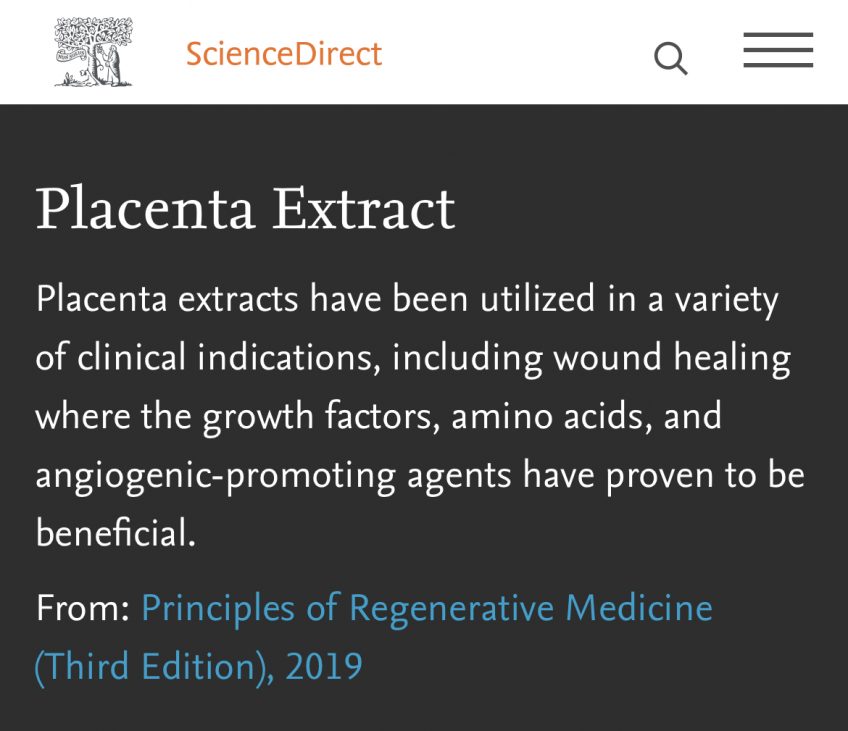The image size is (848, 731).
Task: Click "clinical indications" in the description
Action: tap(229, 358)
